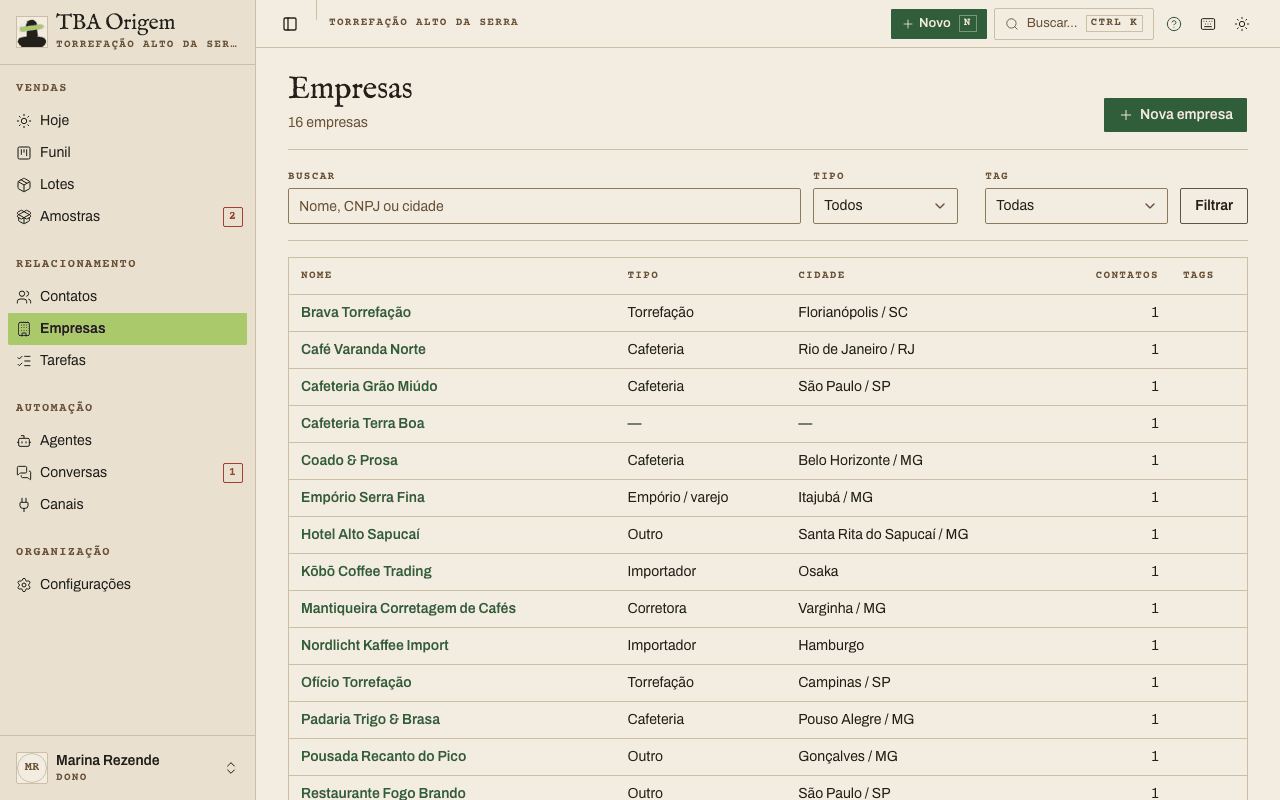Viewport: 1280px width, 800px height.
Task: Click the Agentes robot icon
Action: 24,440
